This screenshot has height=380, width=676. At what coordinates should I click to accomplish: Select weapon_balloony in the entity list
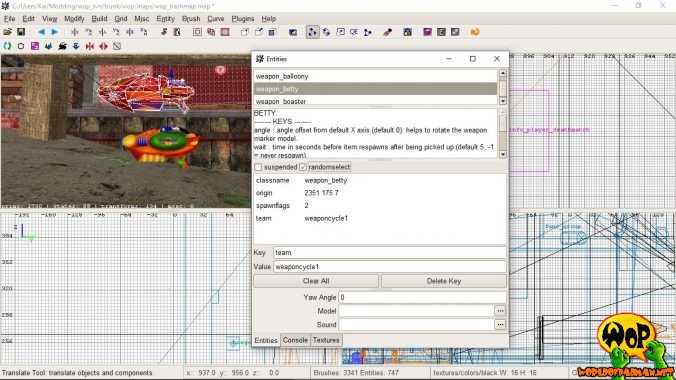375,76
